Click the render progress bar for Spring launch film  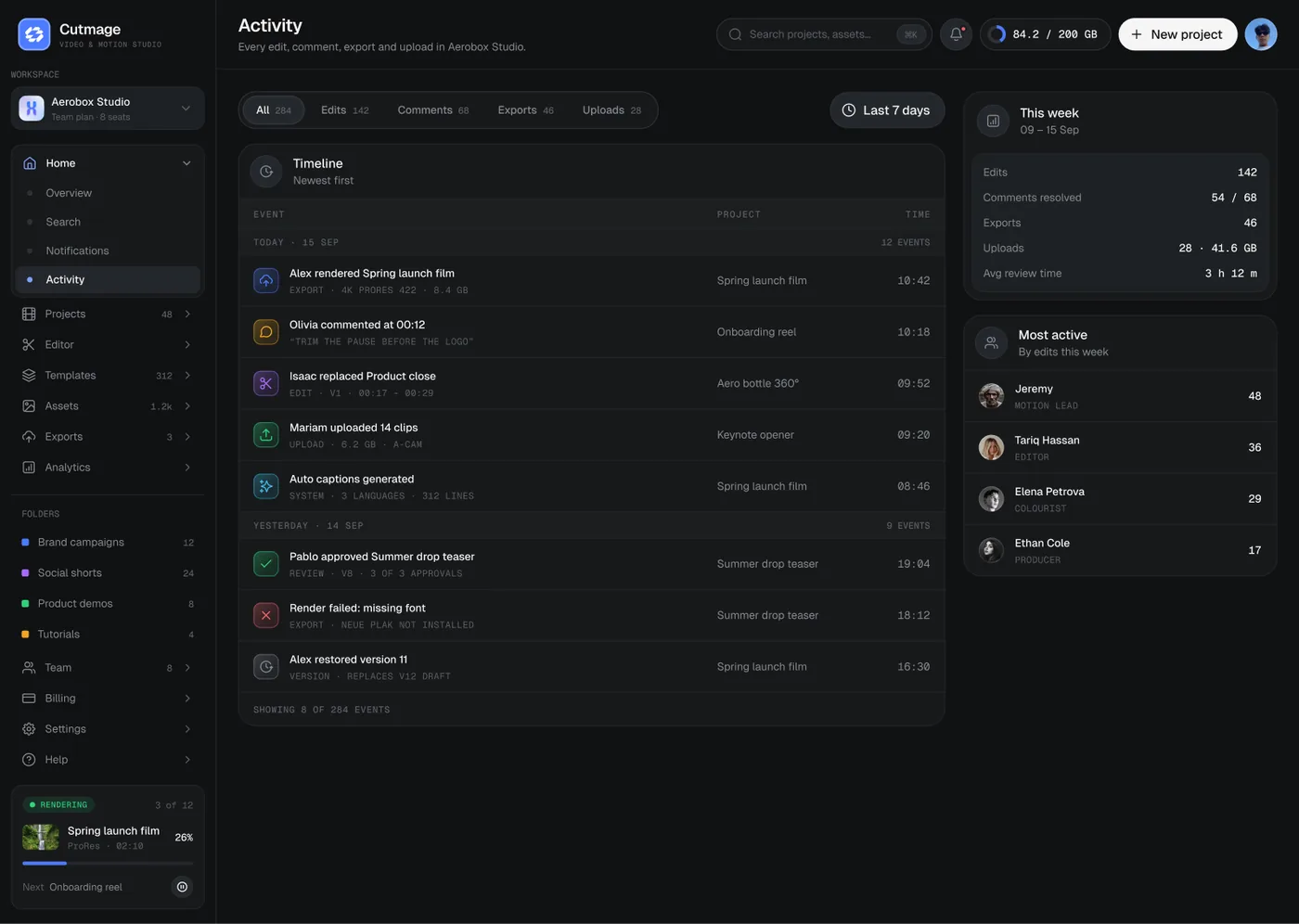click(108, 864)
